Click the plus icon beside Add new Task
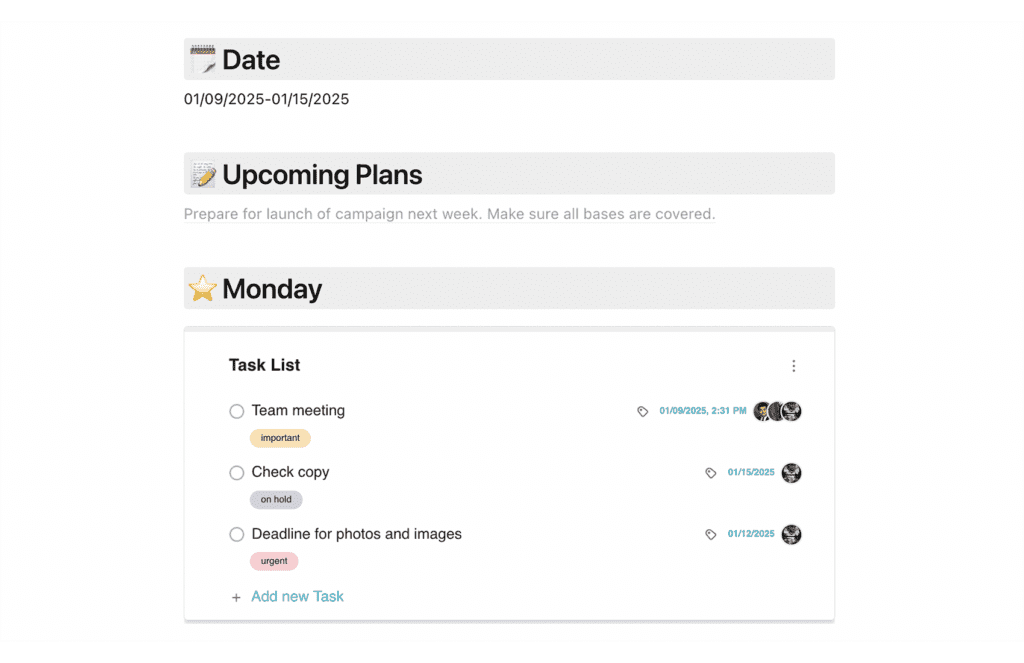This screenshot has width=1024, height=663. click(235, 596)
